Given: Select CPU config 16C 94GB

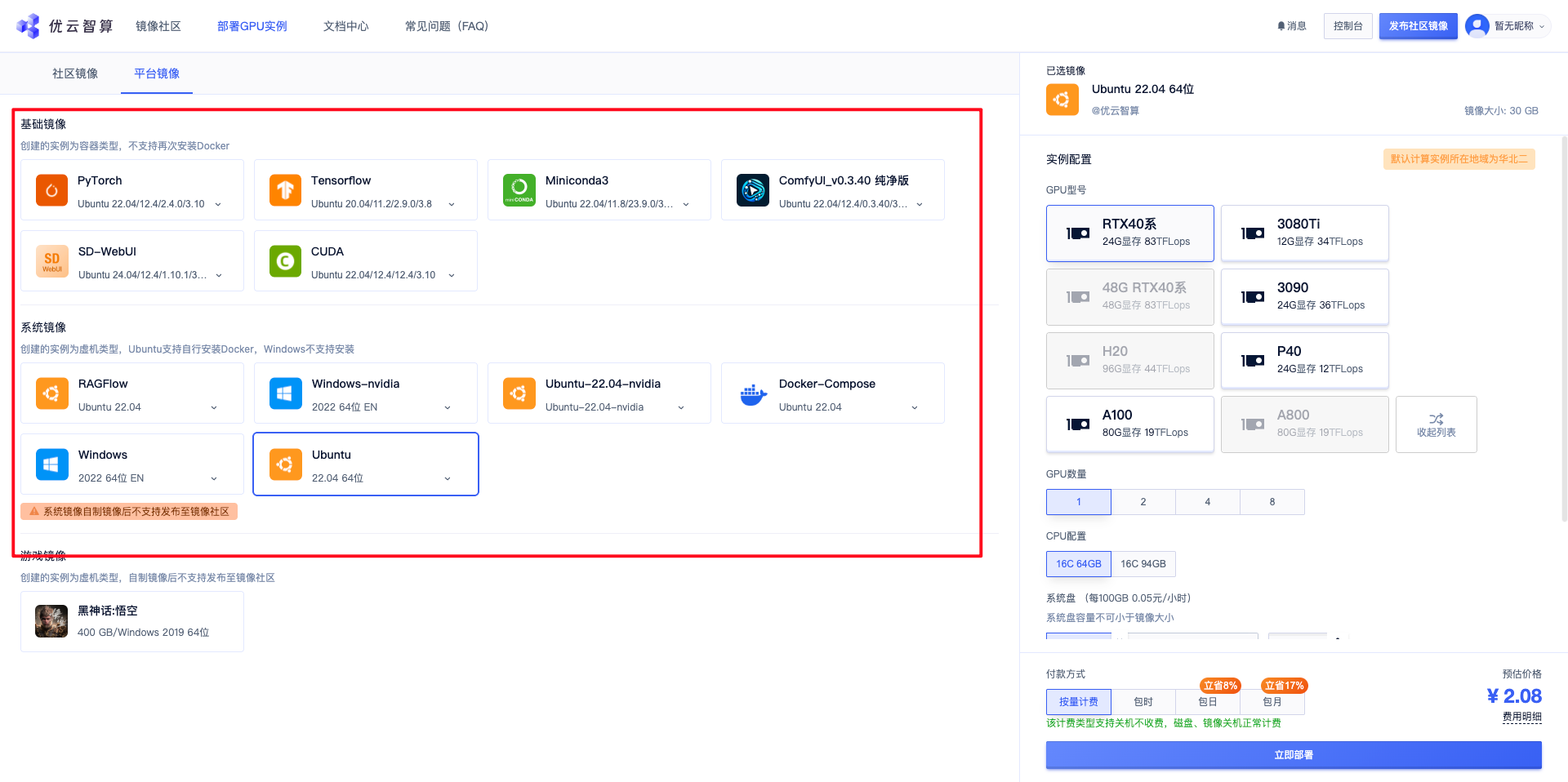Looking at the screenshot, I should 1143,564.
